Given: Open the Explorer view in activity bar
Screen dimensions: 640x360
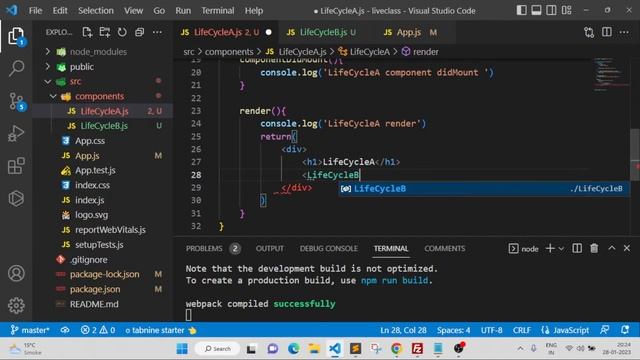Looking at the screenshot, I should point(16,37).
